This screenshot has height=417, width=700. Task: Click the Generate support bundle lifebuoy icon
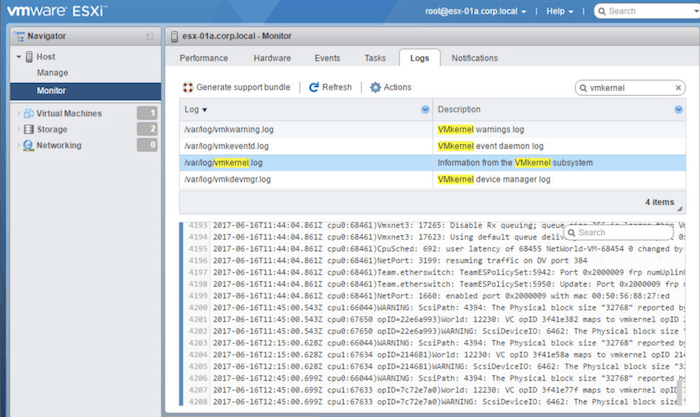click(188, 88)
